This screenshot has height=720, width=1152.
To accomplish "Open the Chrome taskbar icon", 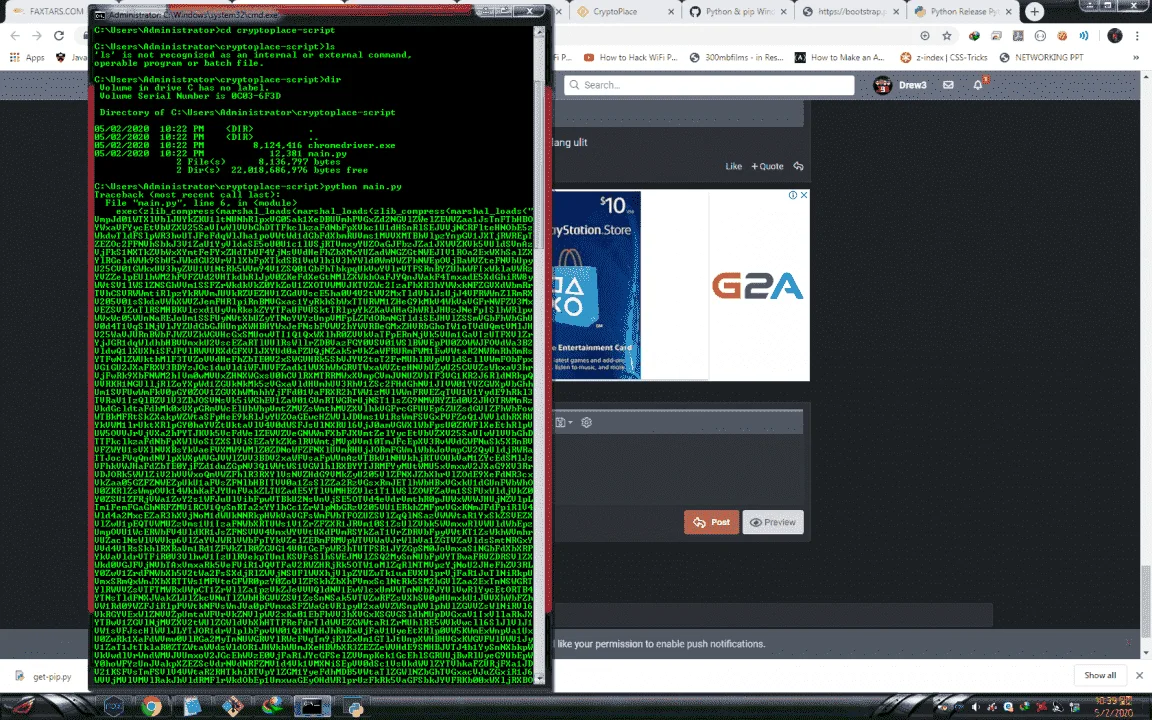I will click(152, 707).
